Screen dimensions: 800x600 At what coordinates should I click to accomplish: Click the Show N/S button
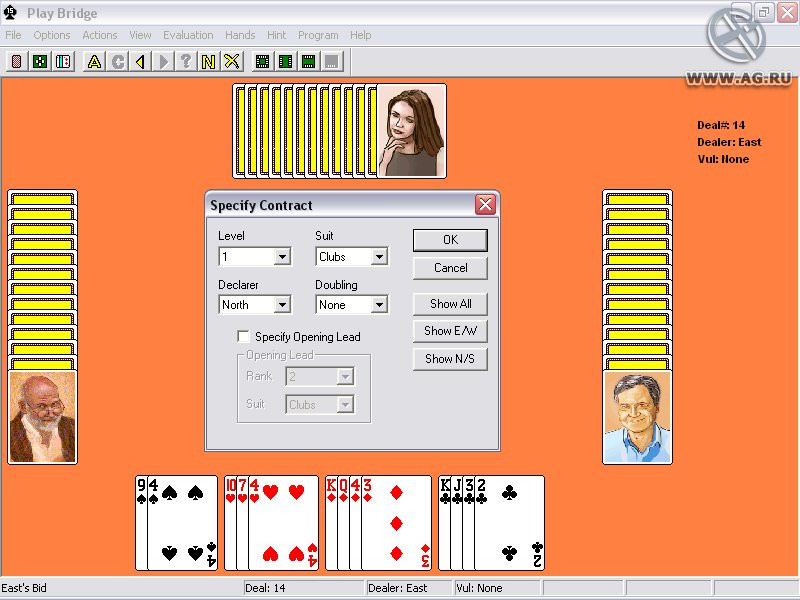[x=450, y=359]
